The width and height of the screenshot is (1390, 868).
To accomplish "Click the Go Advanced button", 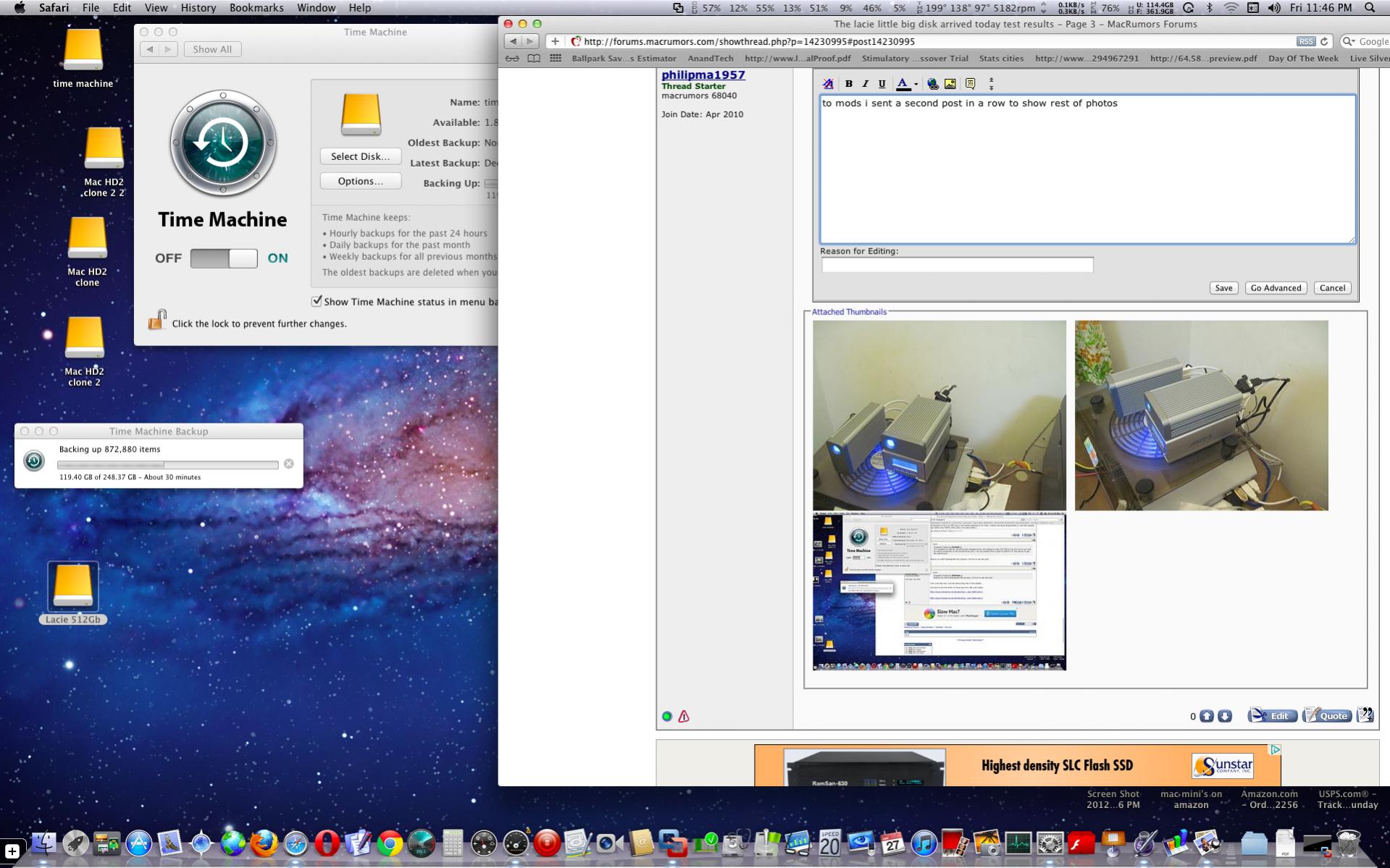I will coord(1276,288).
